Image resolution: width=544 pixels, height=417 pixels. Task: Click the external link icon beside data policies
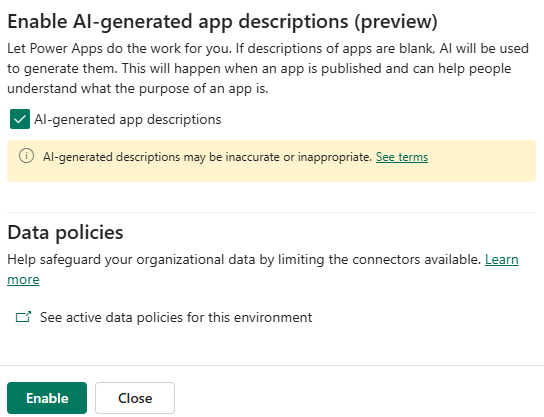23,317
